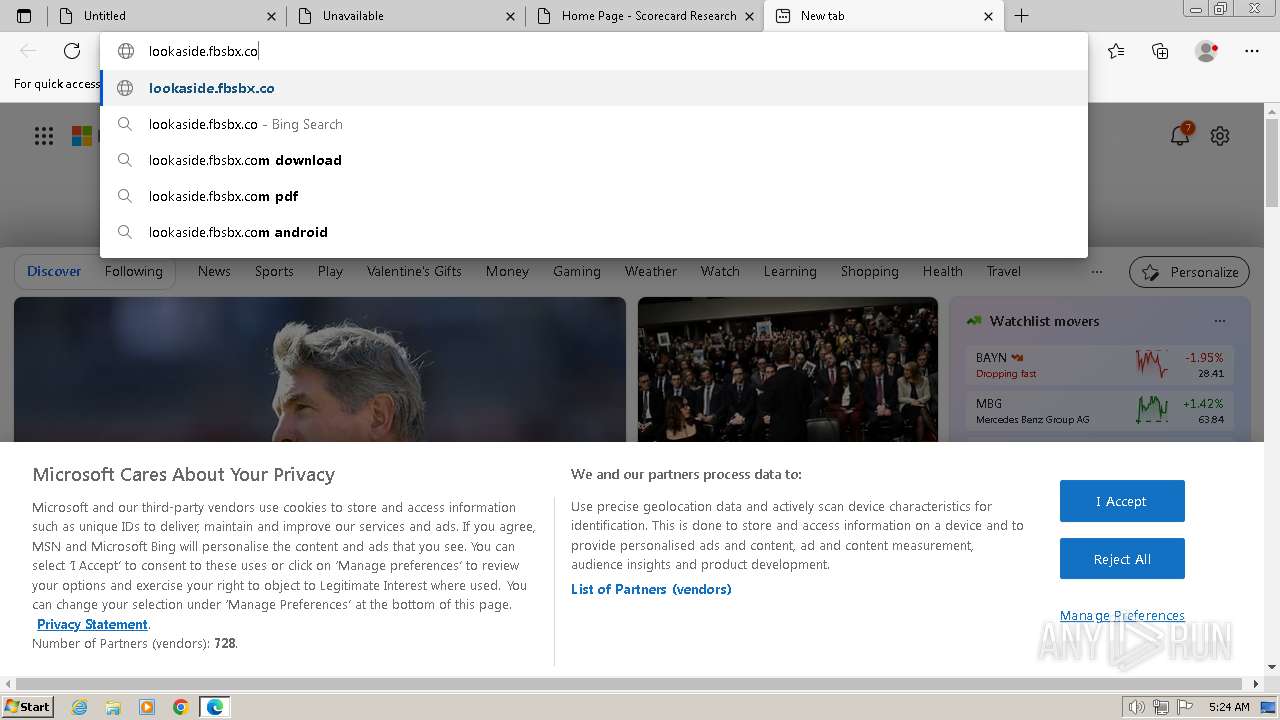Viewport: 1280px width, 720px height.
Task: Open the Health category
Action: pyautogui.click(x=943, y=271)
